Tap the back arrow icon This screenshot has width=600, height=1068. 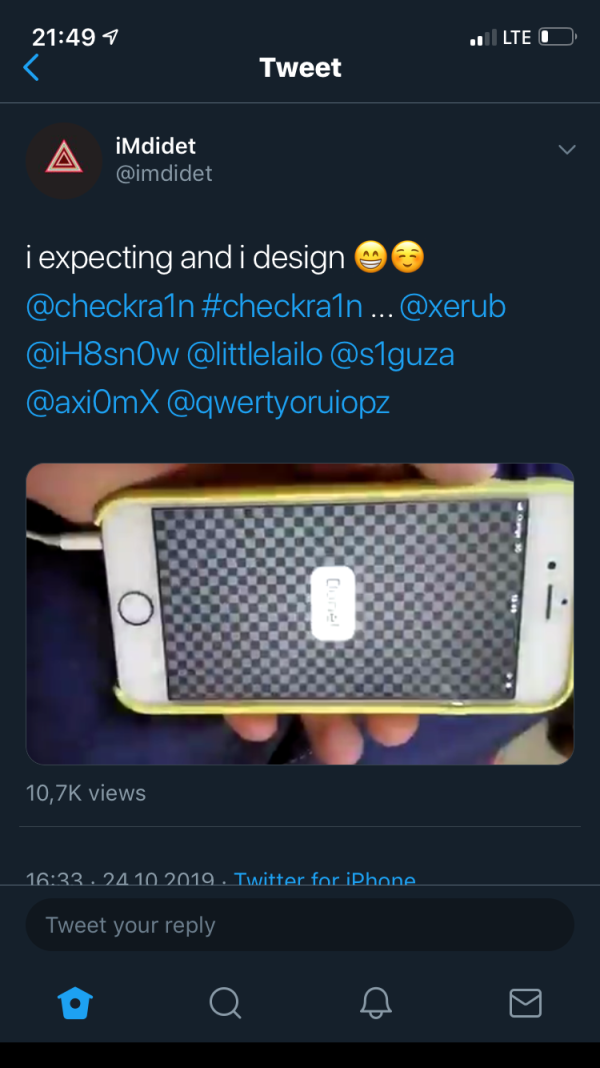[x=32, y=68]
